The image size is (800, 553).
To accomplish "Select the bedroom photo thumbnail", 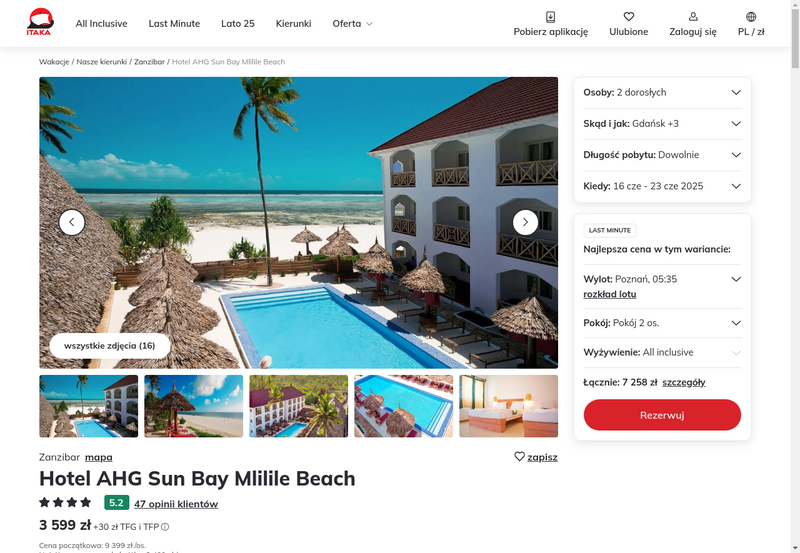I will [508, 406].
